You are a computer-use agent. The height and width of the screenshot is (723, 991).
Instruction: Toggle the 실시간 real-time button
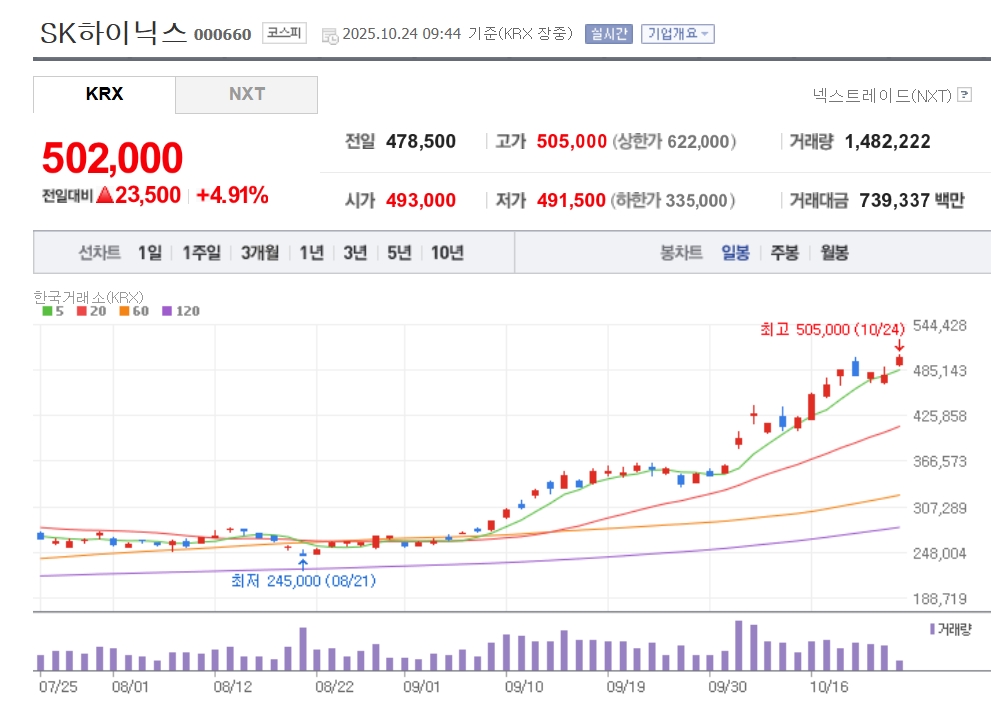608,34
